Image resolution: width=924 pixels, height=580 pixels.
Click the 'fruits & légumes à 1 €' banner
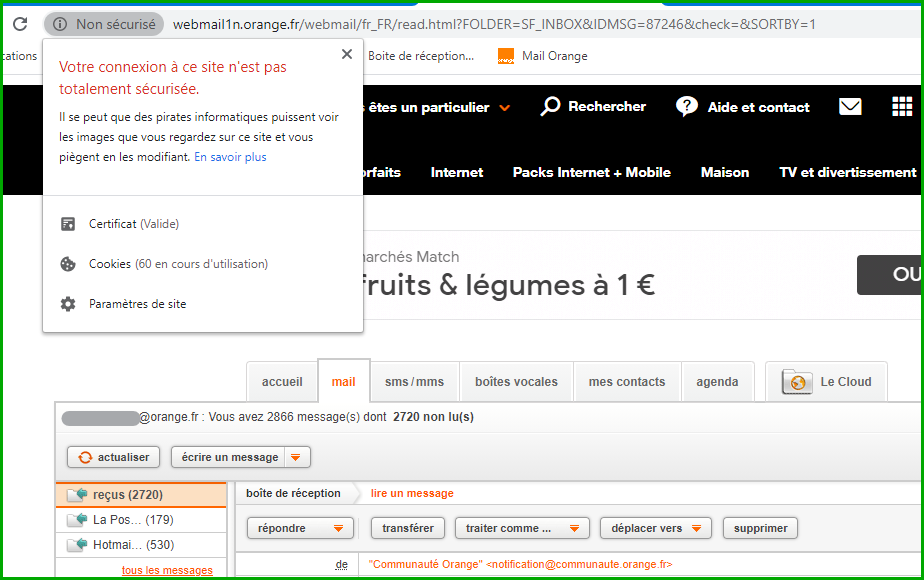click(507, 285)
